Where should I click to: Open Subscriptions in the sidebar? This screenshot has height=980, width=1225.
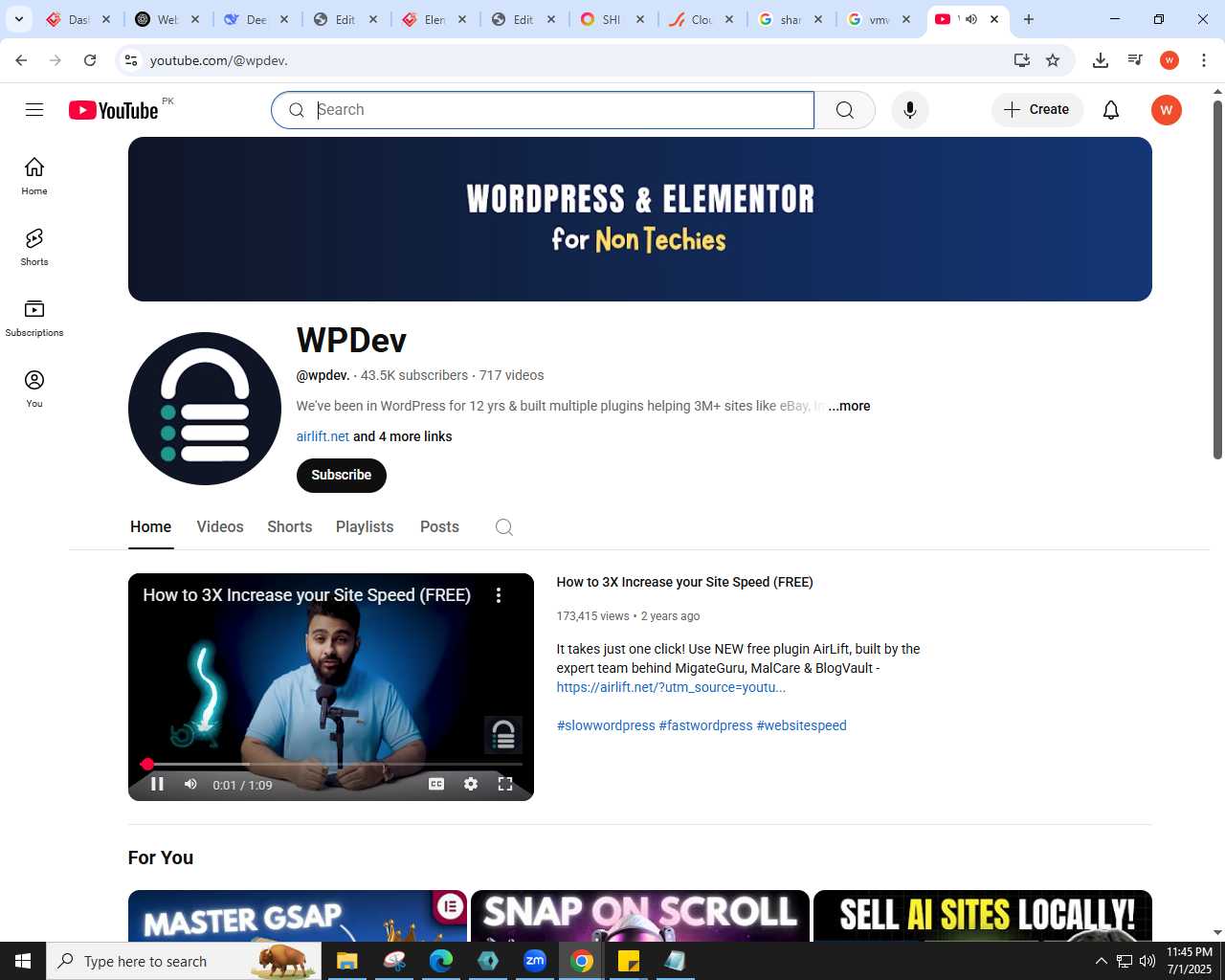(x=34, y=318)
